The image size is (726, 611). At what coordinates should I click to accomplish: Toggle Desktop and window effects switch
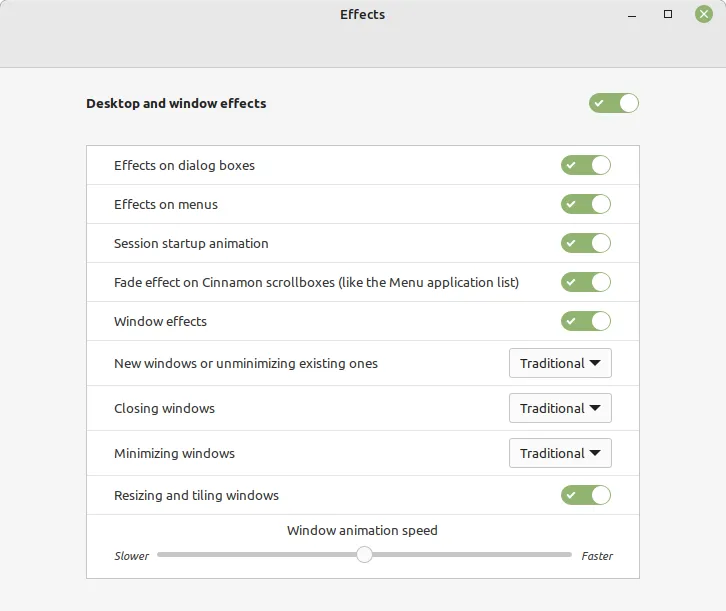[x=613, y=103]
